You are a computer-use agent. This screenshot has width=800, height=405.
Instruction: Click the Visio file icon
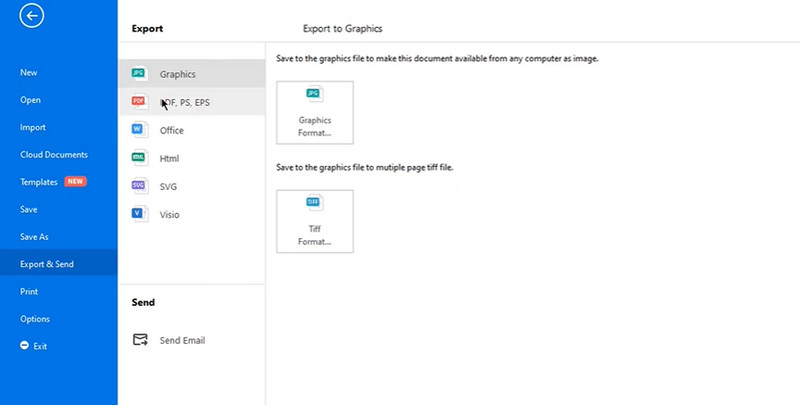[x=139, y=214]
